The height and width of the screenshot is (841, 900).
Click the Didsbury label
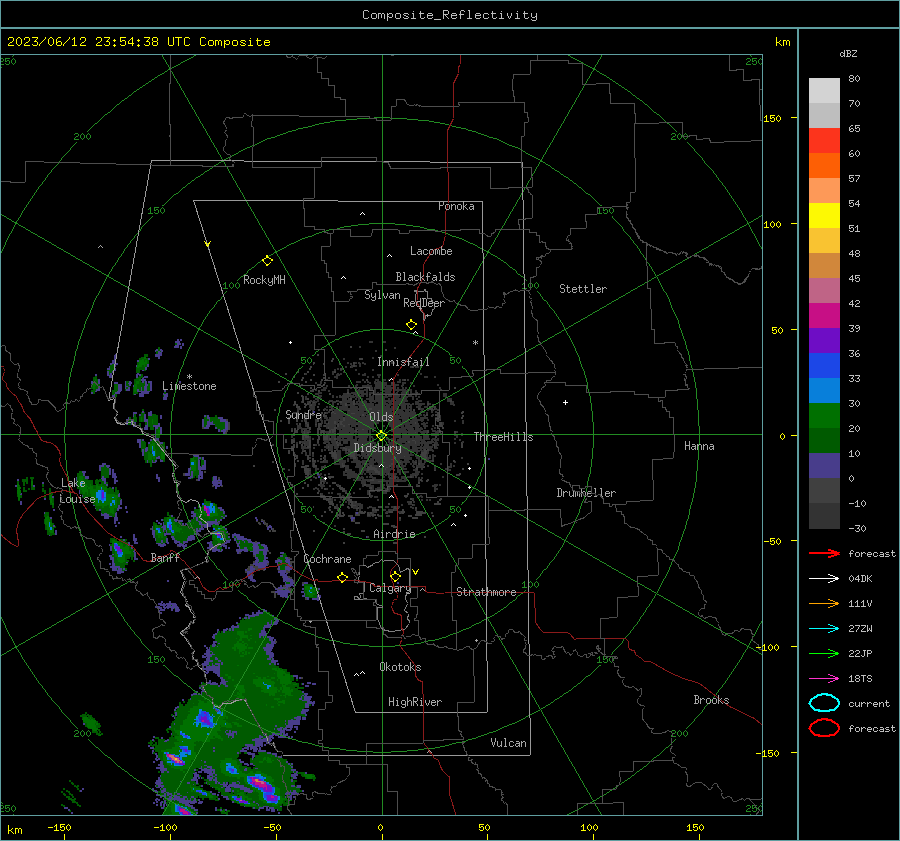coord(377,448)
